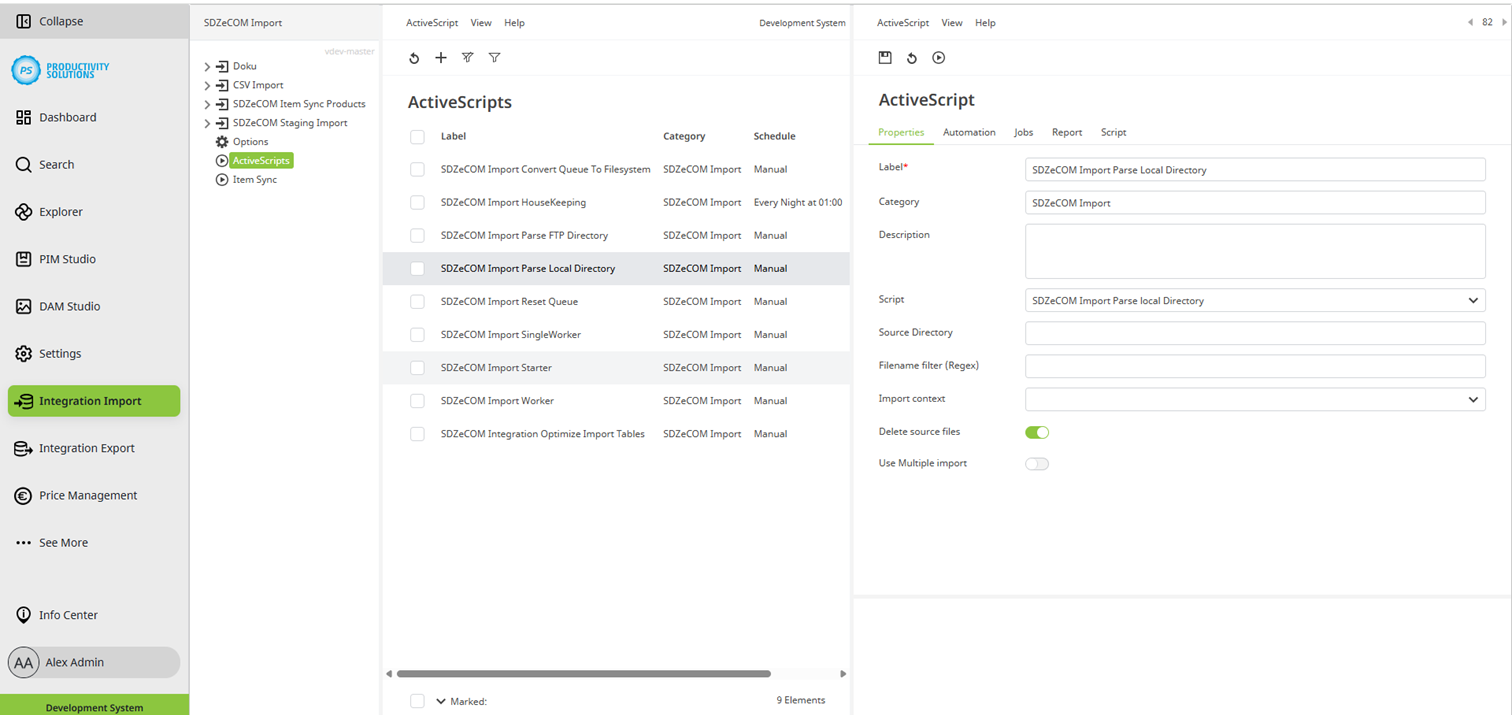Create a new ActiveScript with the plus icon
The height and width of the screenshot is (715, 1512).
click(x=440, y=58)
